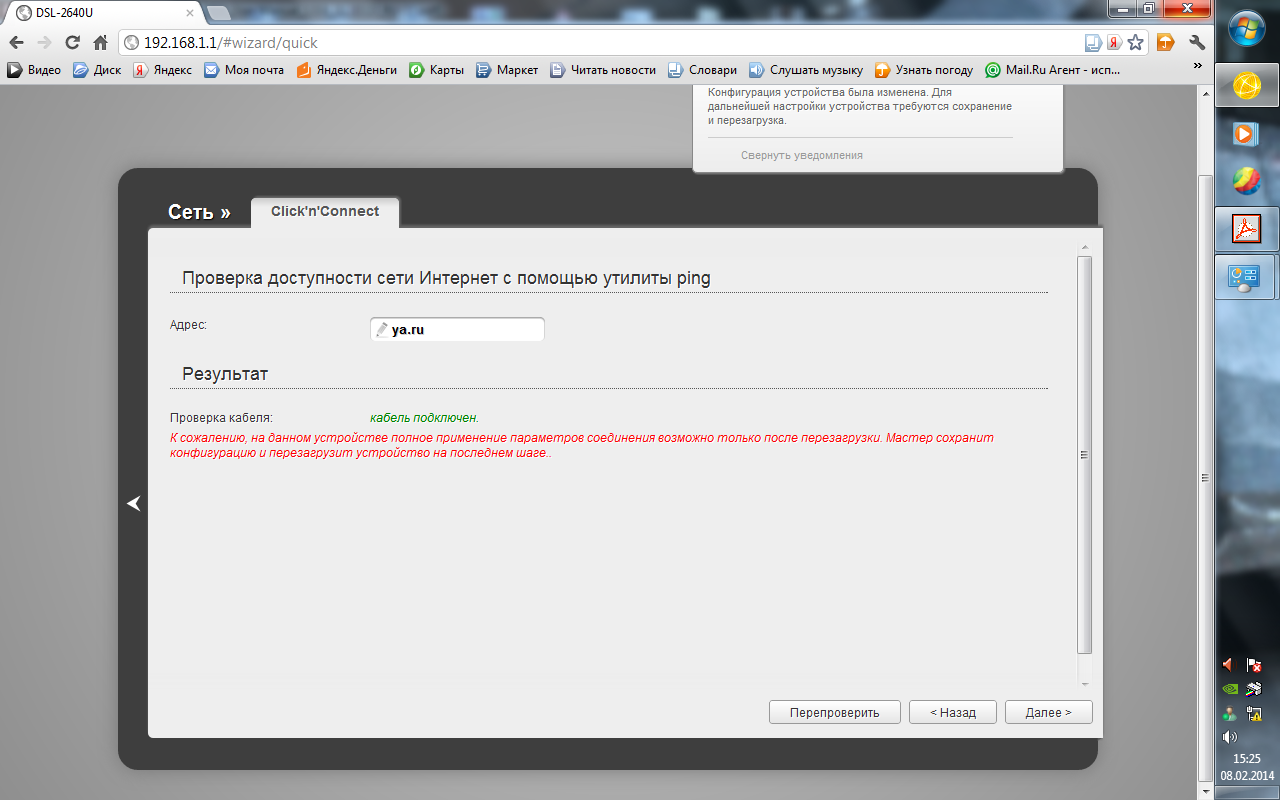
Task: Click the Далее > button
Action: click(x=1049, y=712)
